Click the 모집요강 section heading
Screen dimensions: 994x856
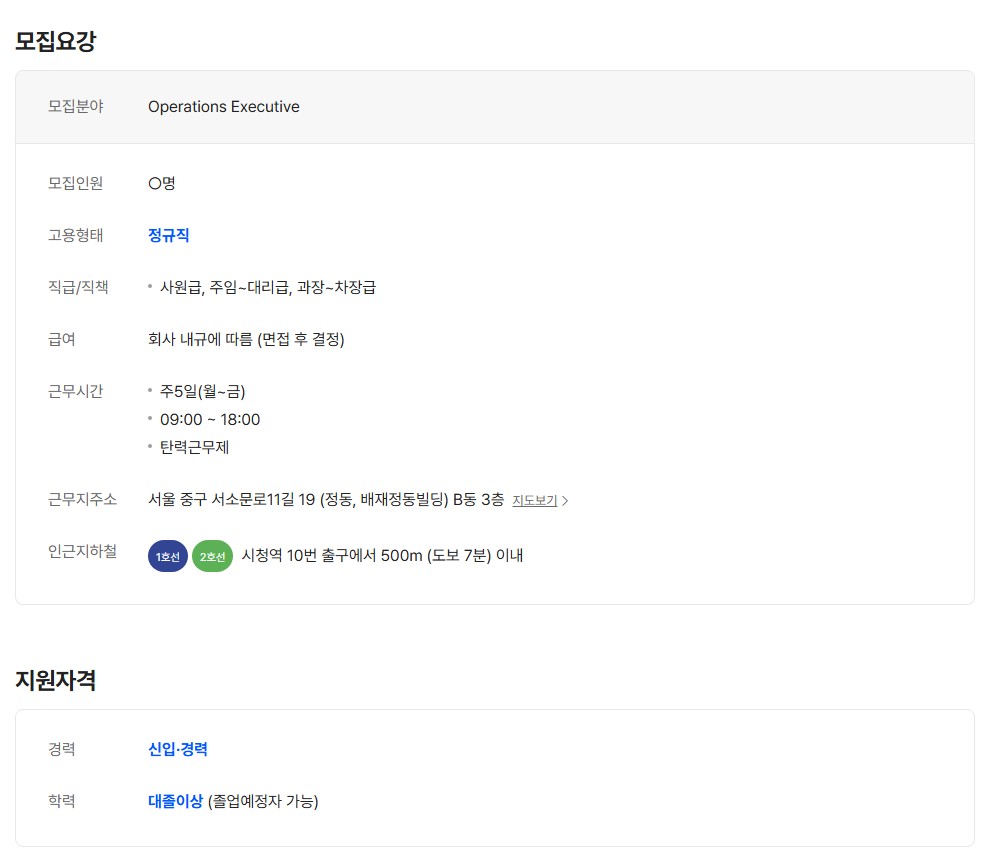[55, 42]
